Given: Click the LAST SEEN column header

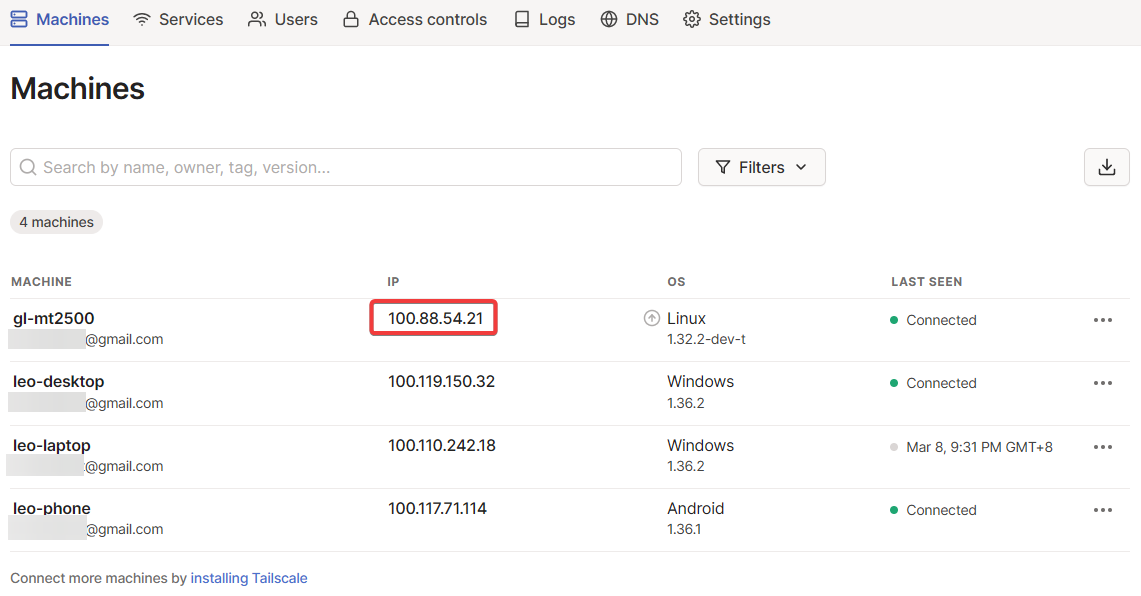Looking at the screenshot, I should click(926, 282).
